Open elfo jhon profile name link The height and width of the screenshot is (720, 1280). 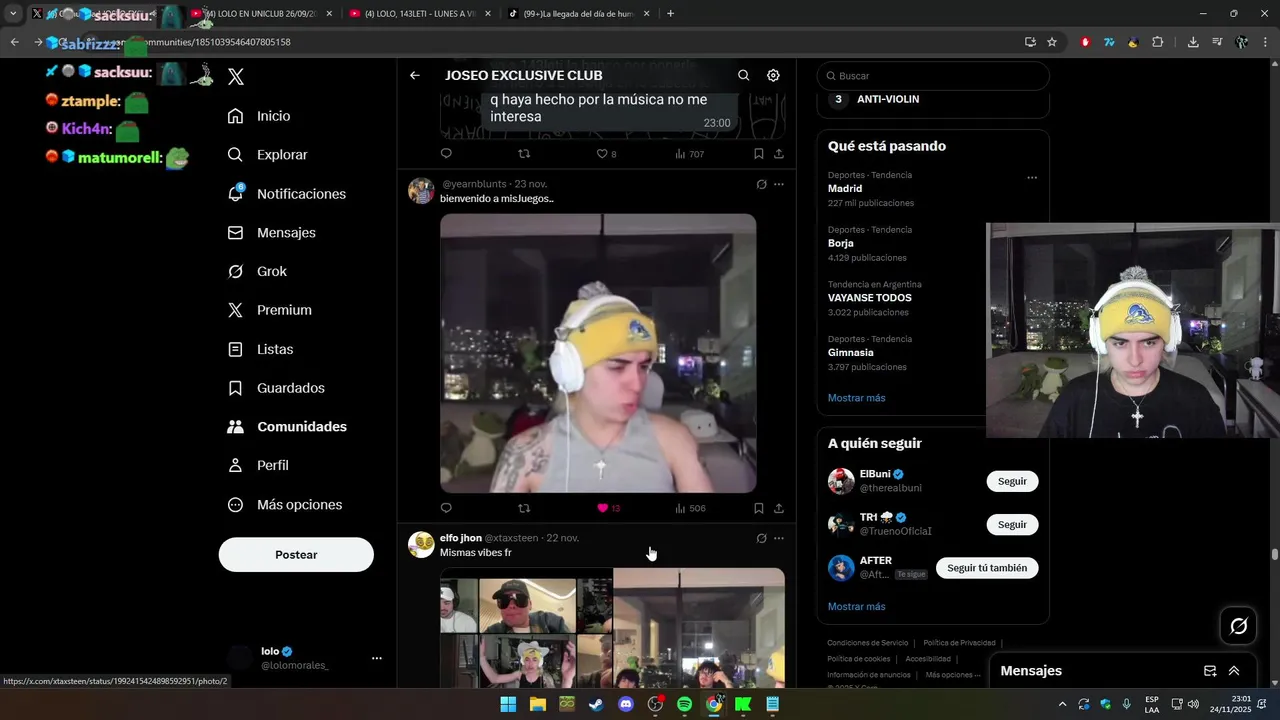coord(461,538)
